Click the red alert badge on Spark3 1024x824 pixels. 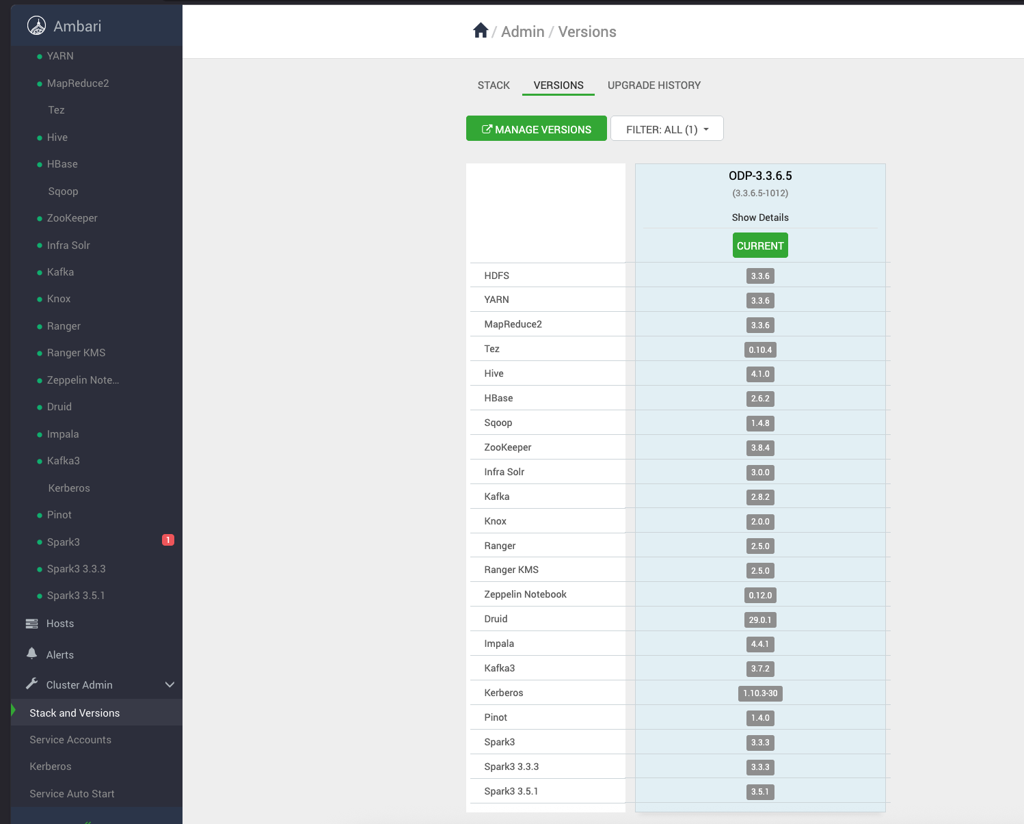point(168,540)
